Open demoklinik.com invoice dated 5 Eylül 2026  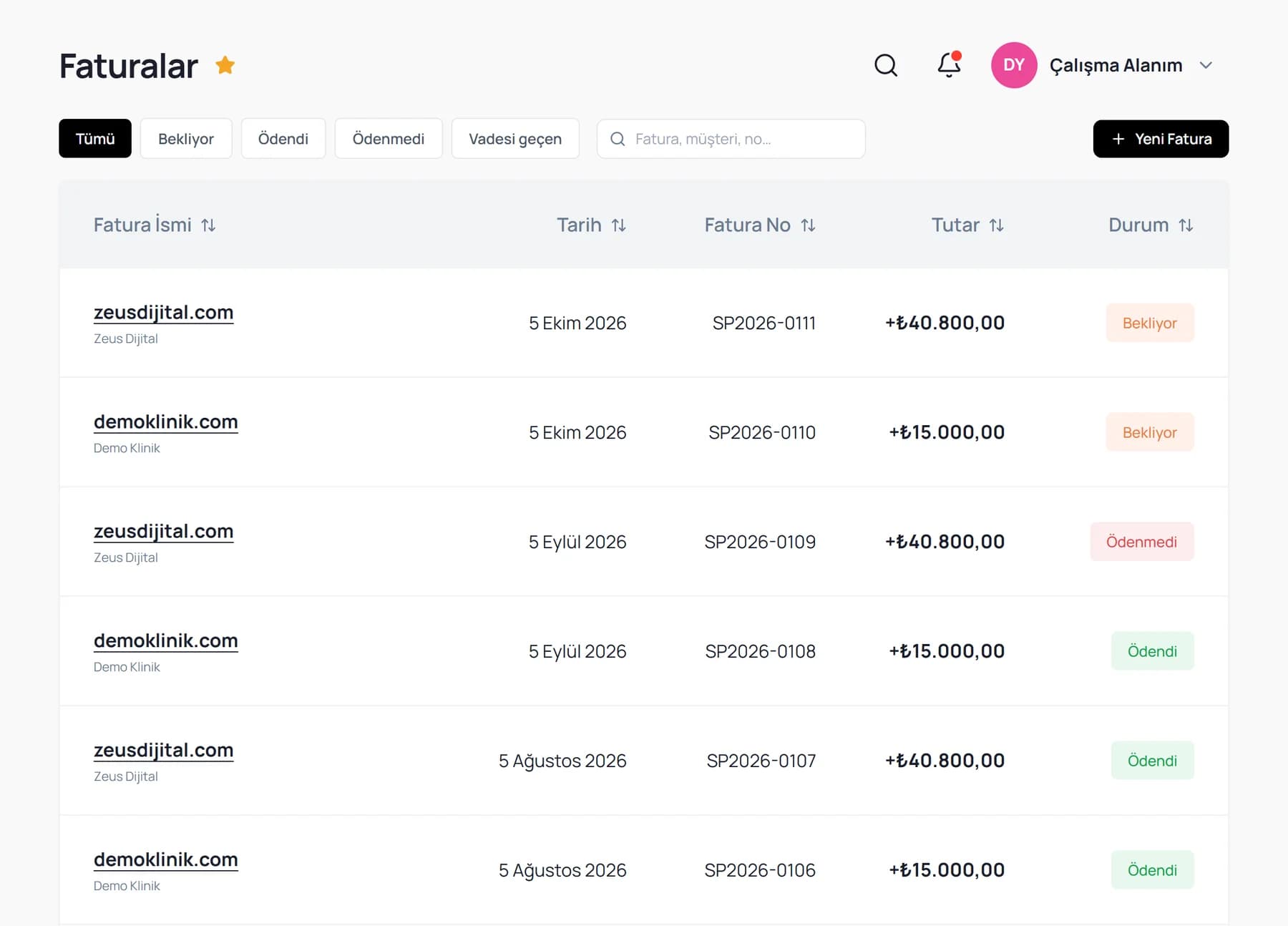[165, 641]
